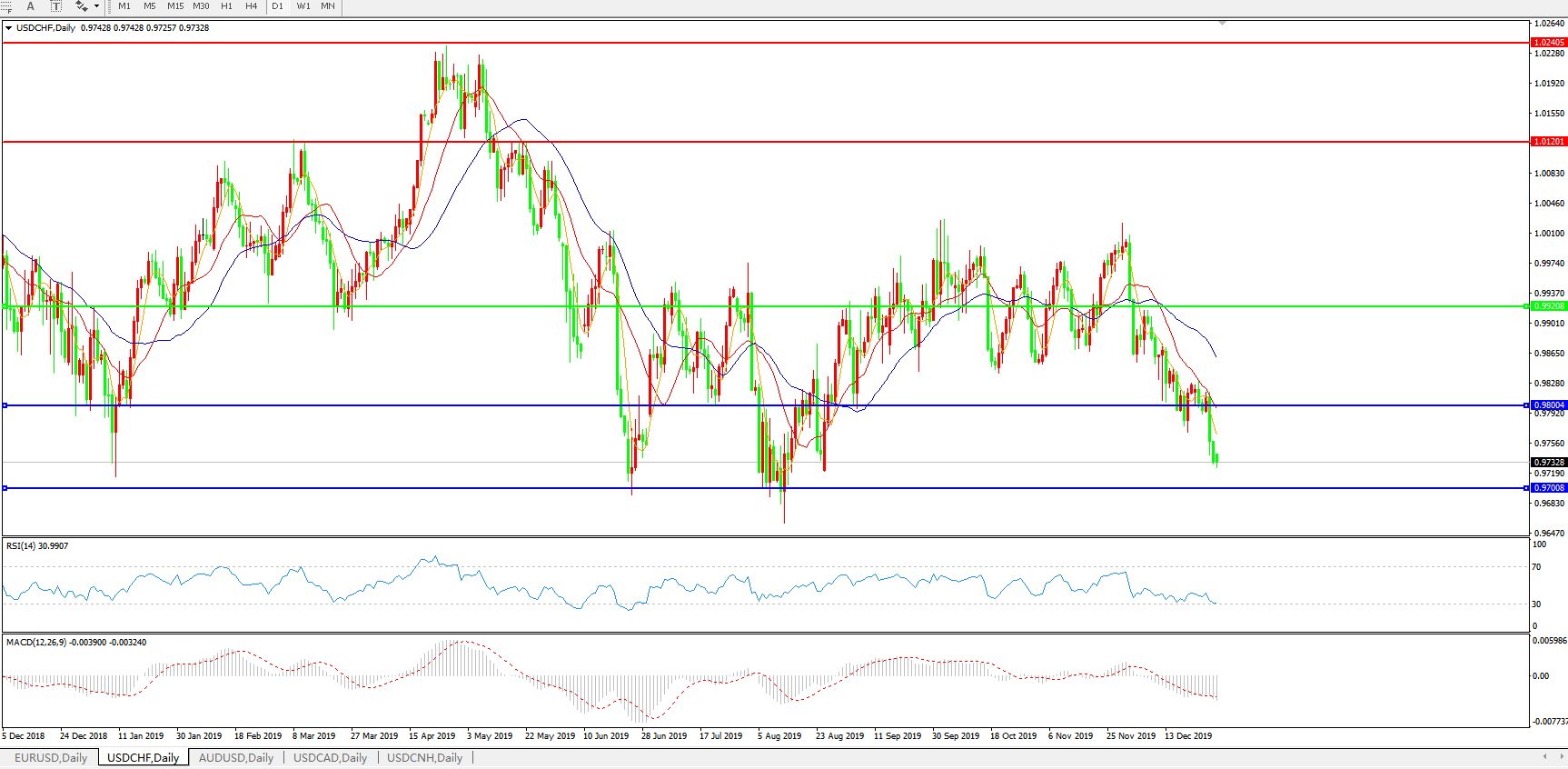
Task: Switch to the AUDUSD,Daily tab
Action: (235, 757)
